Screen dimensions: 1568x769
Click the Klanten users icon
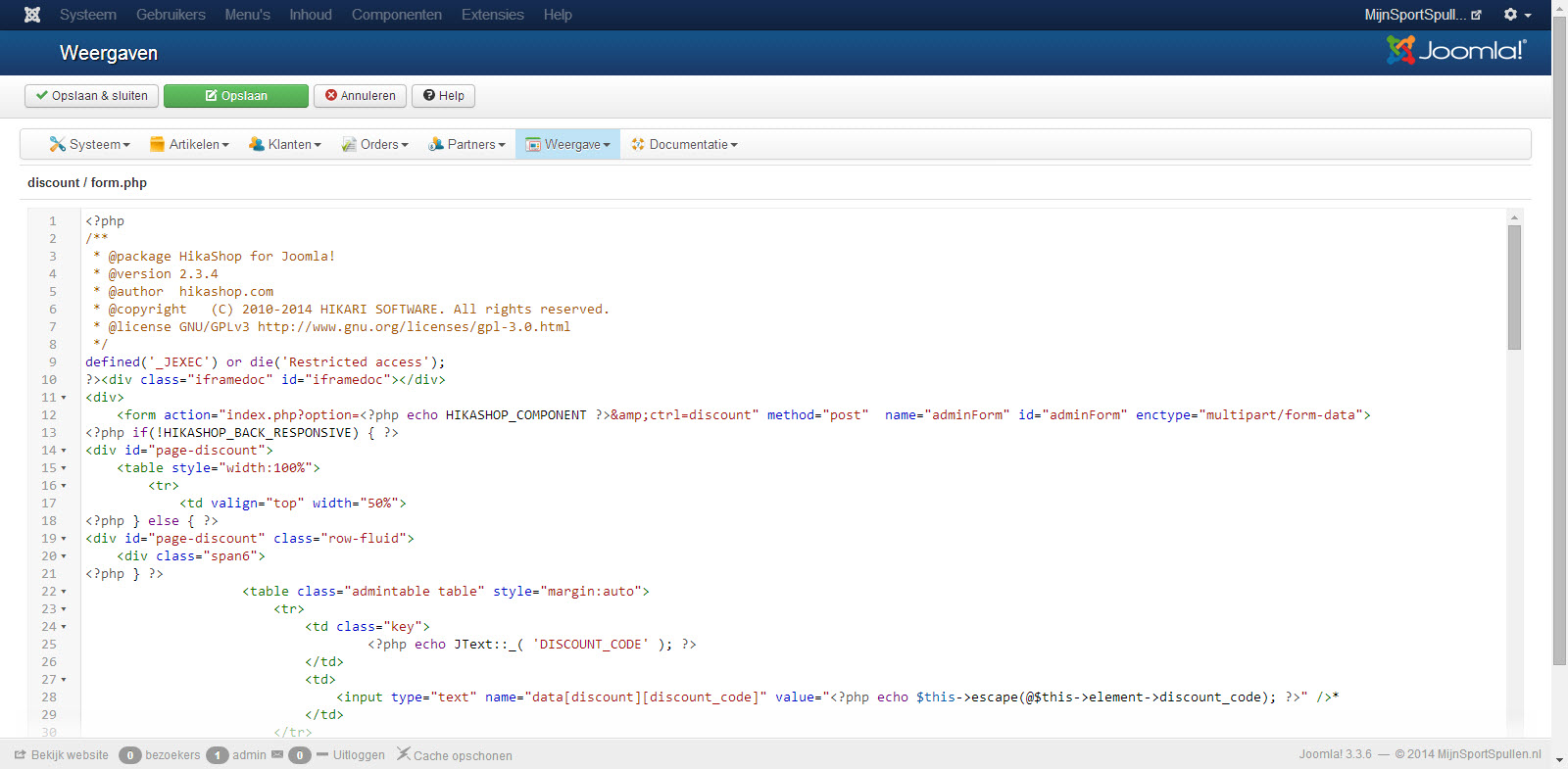[x=257, y=144]
